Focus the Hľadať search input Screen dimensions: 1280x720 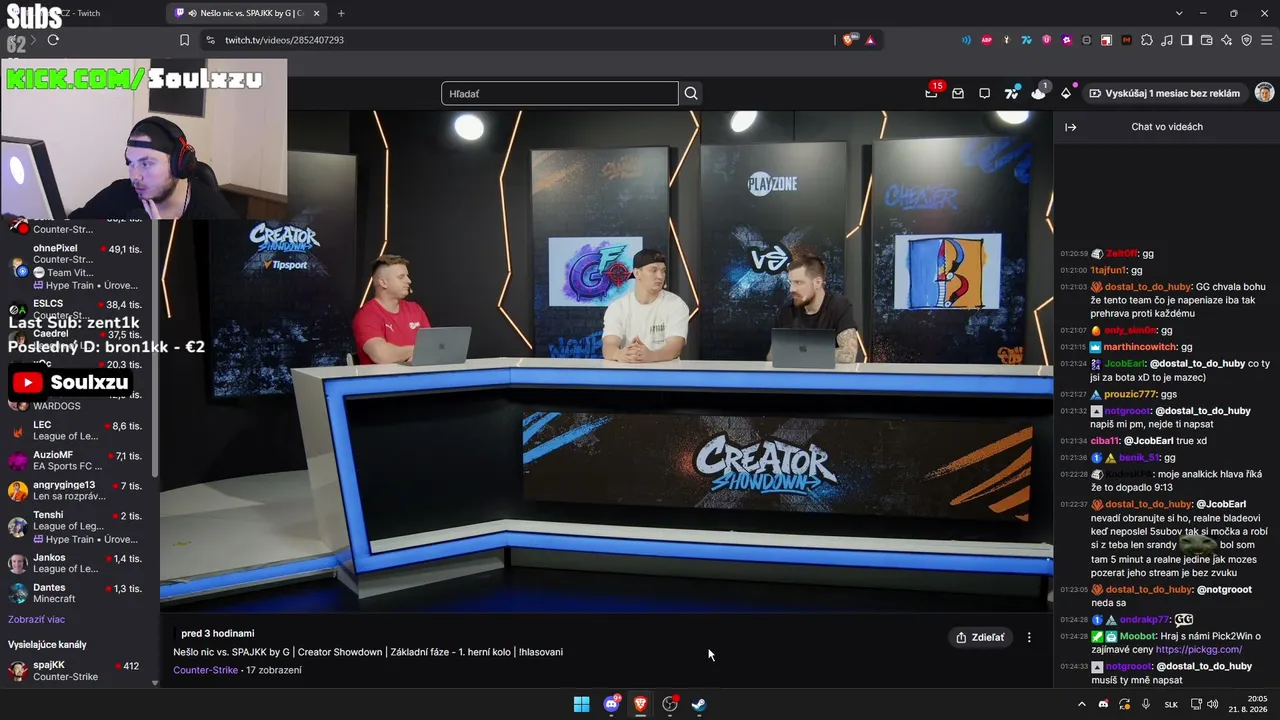(x=560, y=93)
